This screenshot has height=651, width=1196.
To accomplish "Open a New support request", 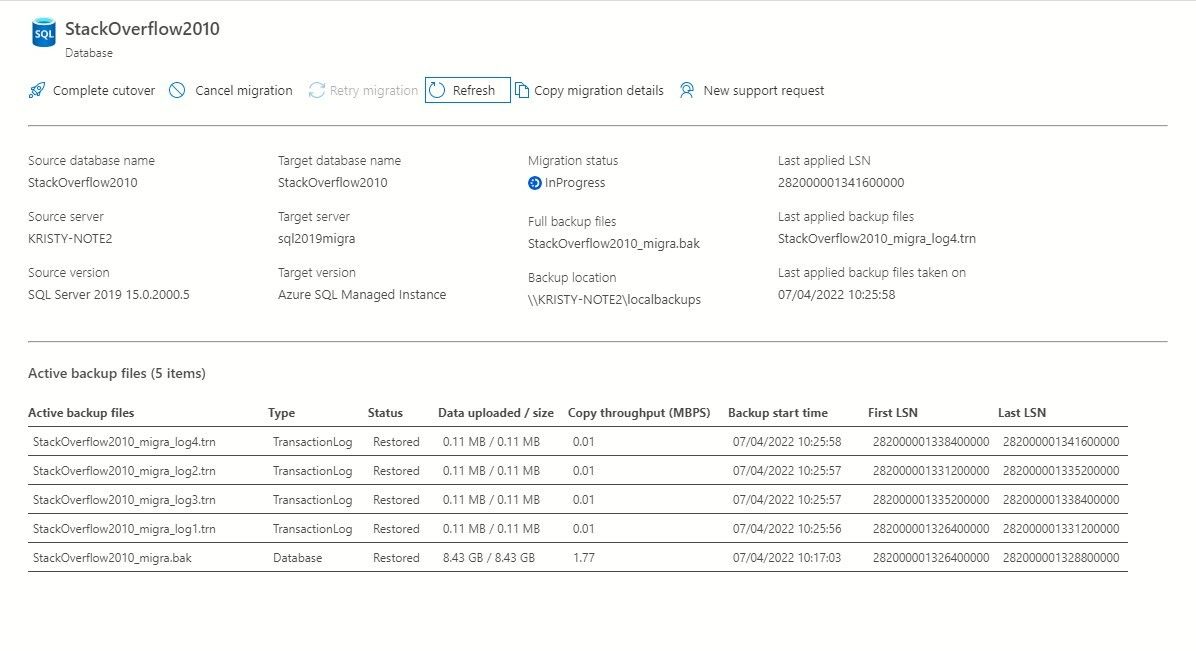I will pos(752,90).
